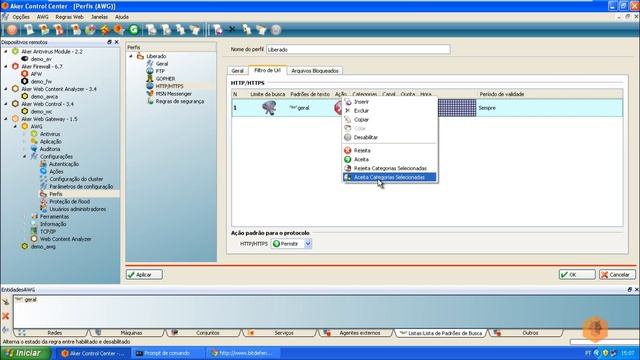Viewport: 640px width, 360px height.
Task: Collapse the Aker Antivirus Module node
Action: pos(6,51)
